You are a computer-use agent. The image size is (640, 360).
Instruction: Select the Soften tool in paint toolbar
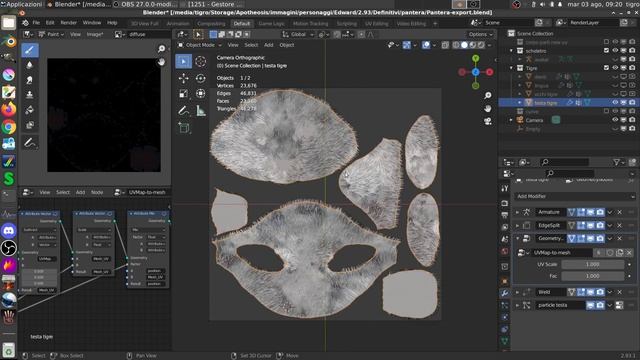point(29,65)
